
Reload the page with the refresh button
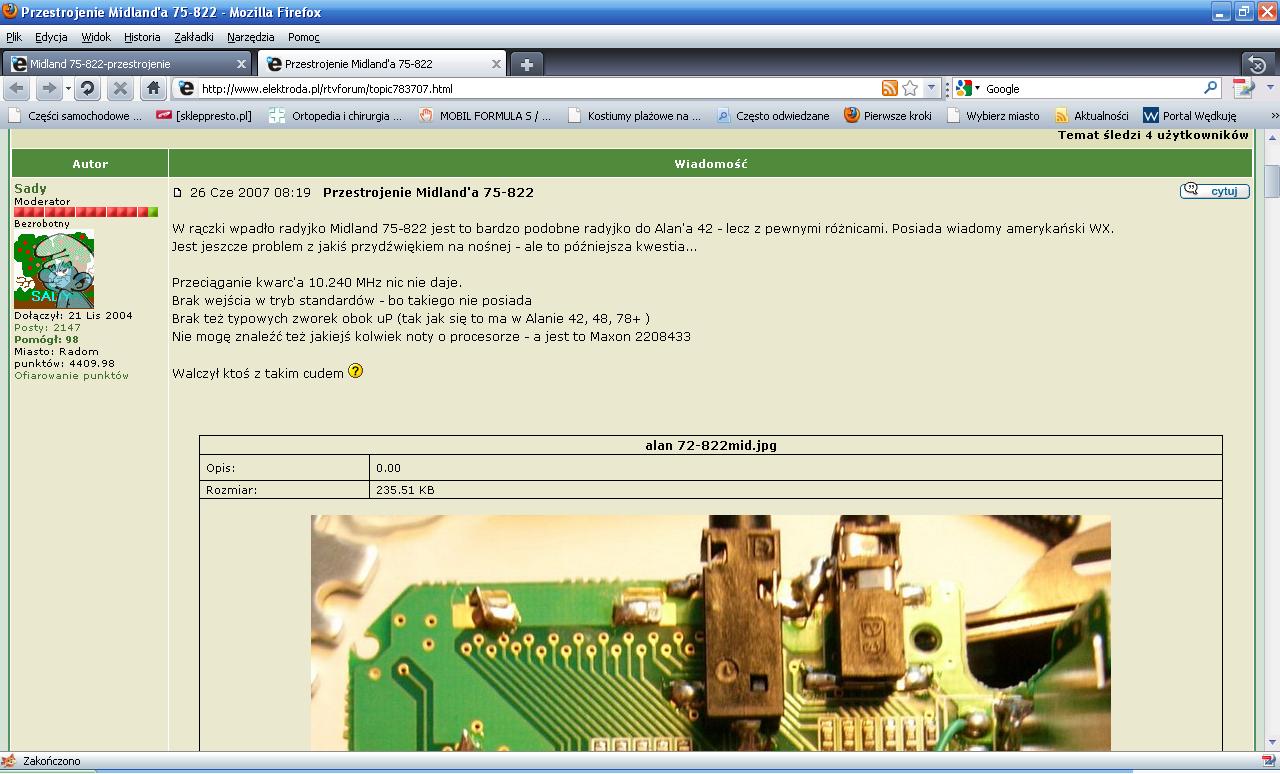(88, 88)
